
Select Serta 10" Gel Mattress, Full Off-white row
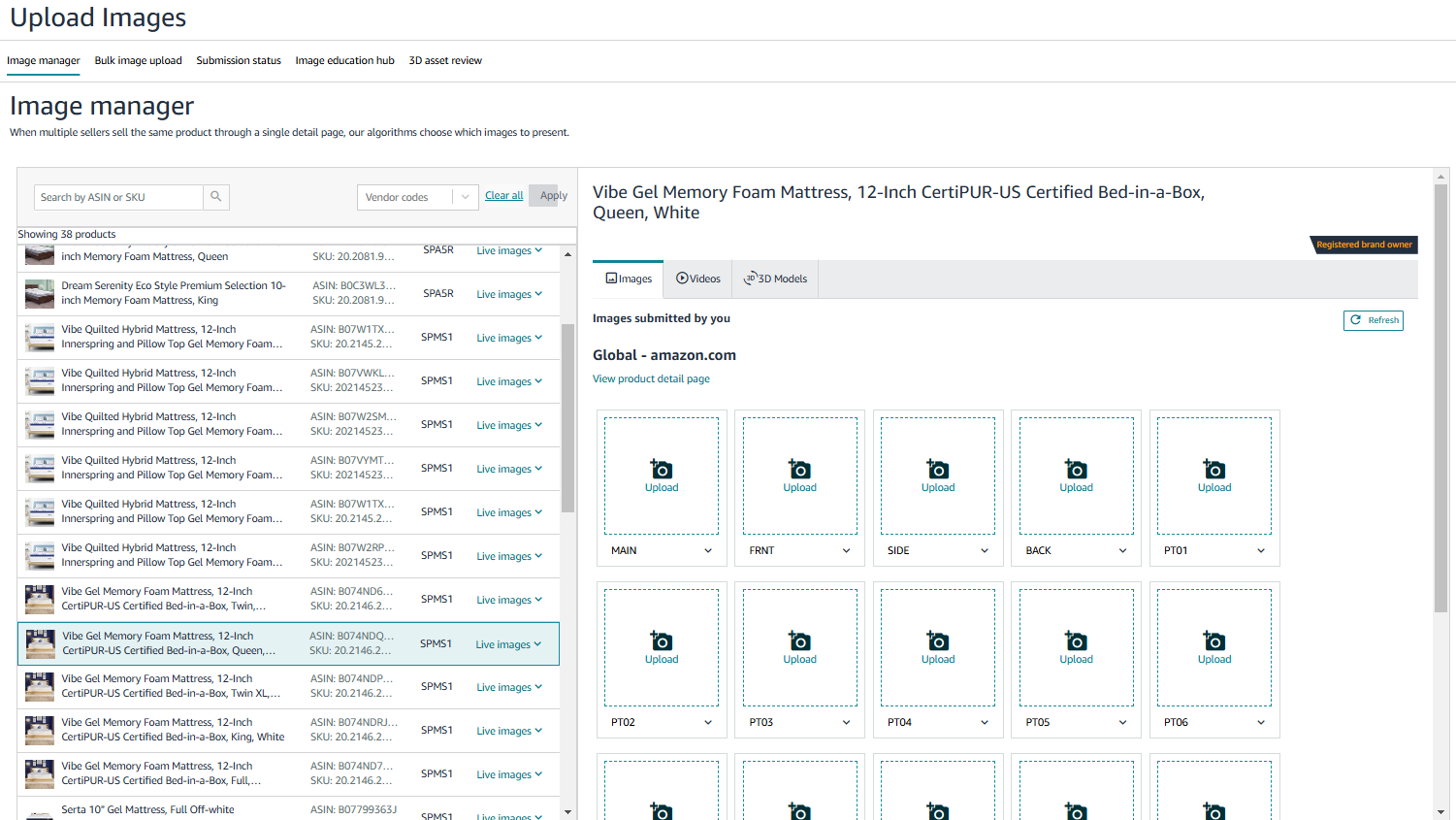coord(289,810)
